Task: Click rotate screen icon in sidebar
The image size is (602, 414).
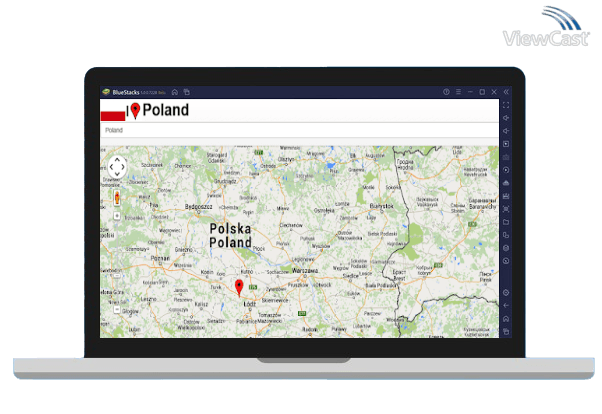Action: click(506, 235)
